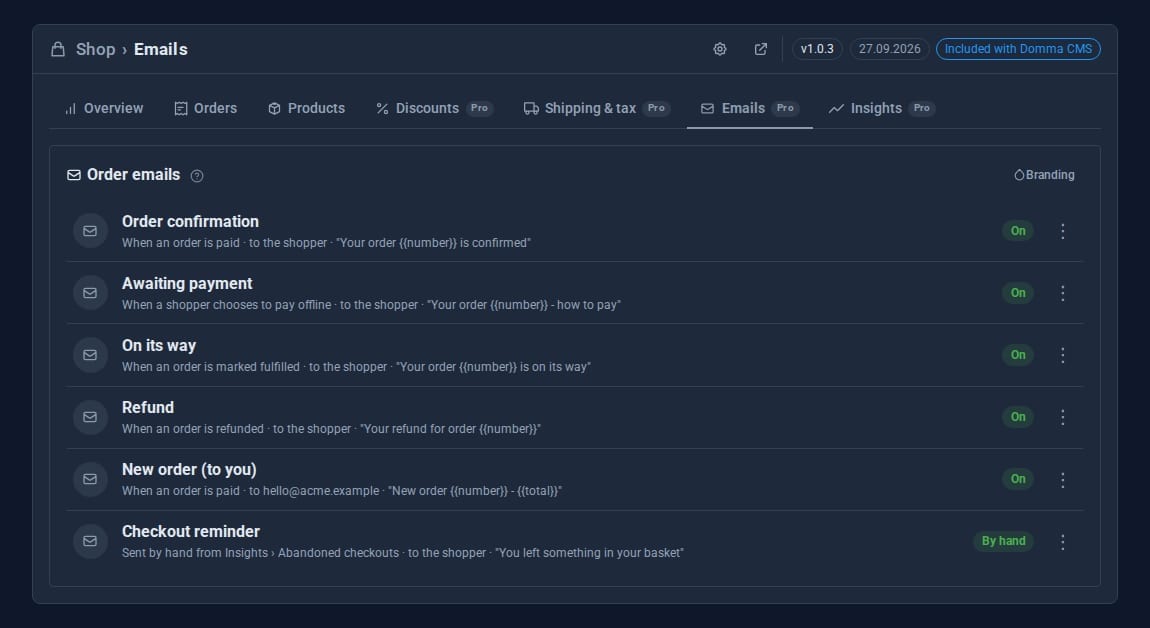The image size is (1150, 628).
Task: Click the v1.0.3 version badge
Action: pos(817,49)
